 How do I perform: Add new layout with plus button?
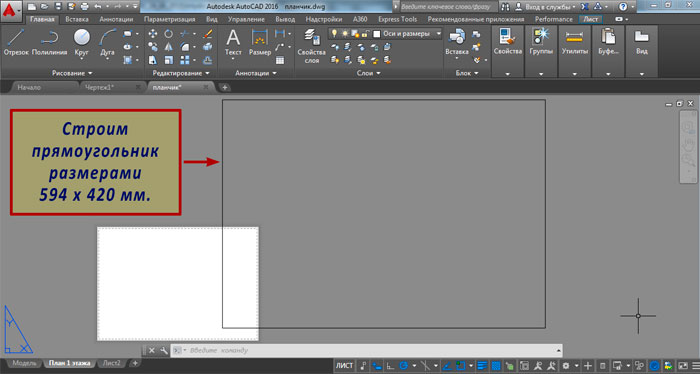[135, 363]
